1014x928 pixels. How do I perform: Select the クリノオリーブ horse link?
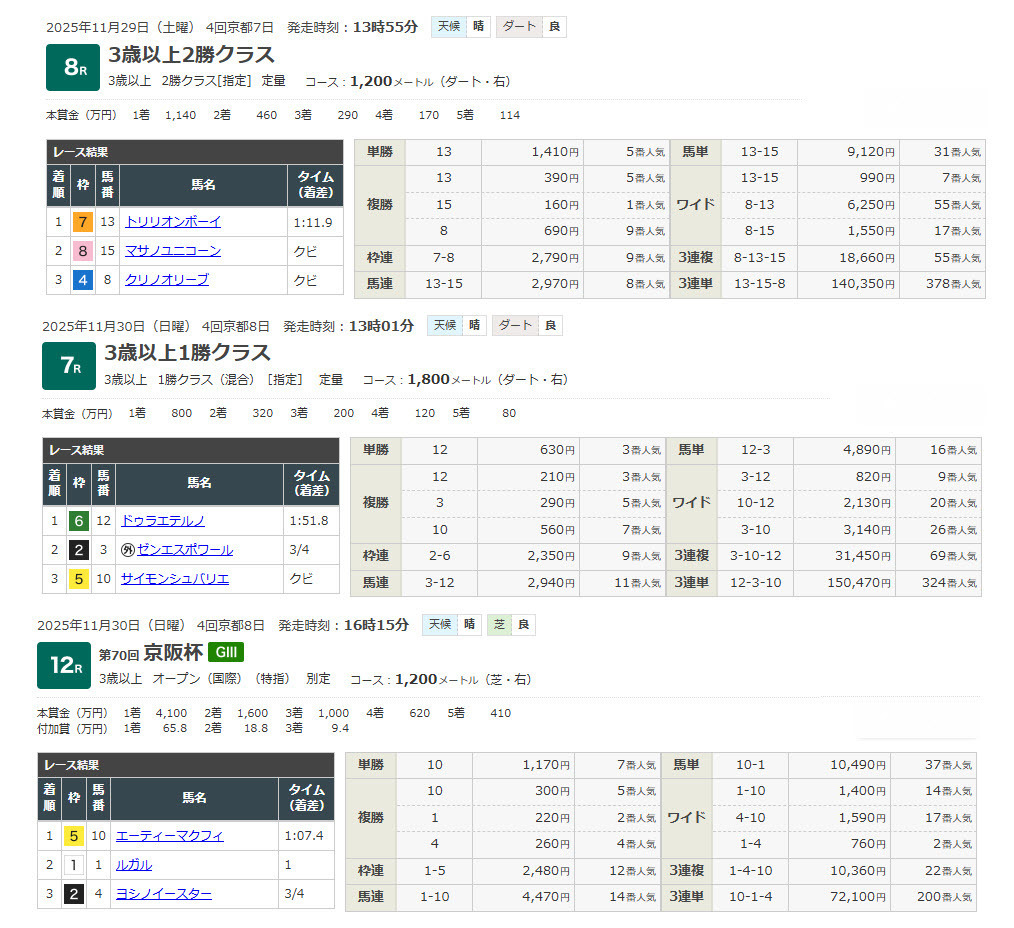coord(167,280)
